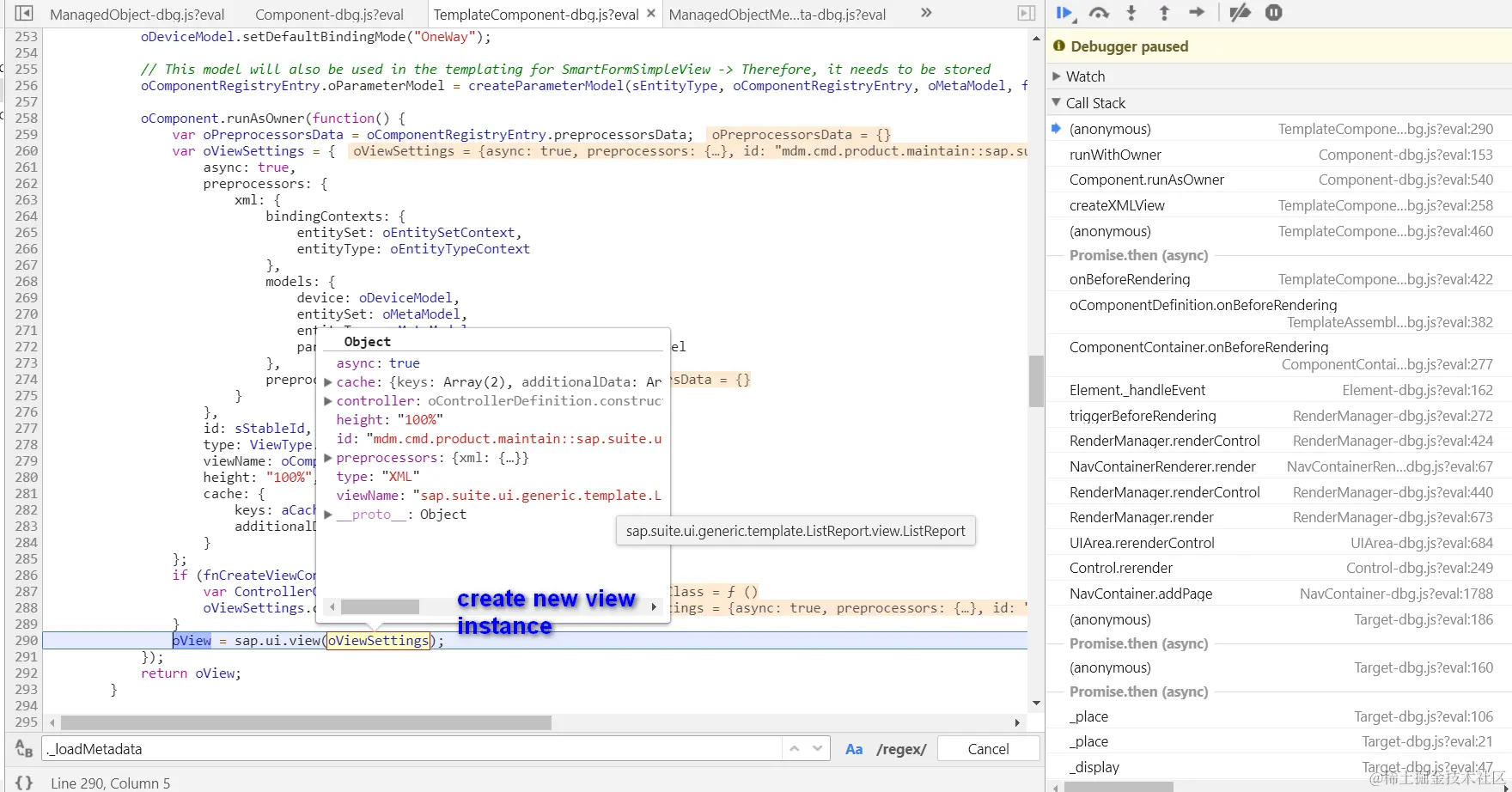Click the 'Debugger paused' status message

click(1129, 46)
